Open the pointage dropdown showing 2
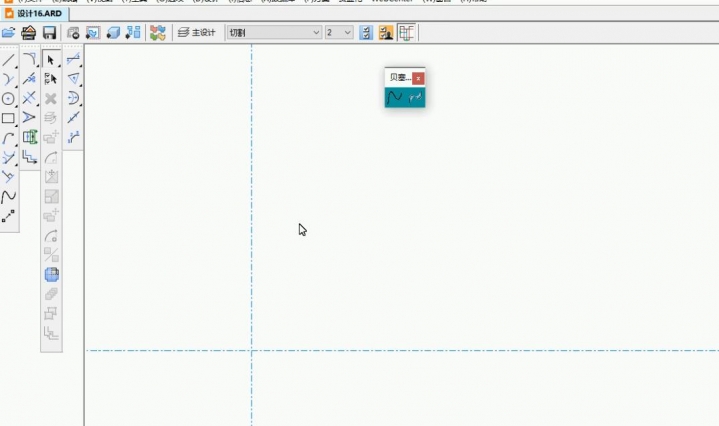The width and height of the screenshot is (719, 426). 339,33
